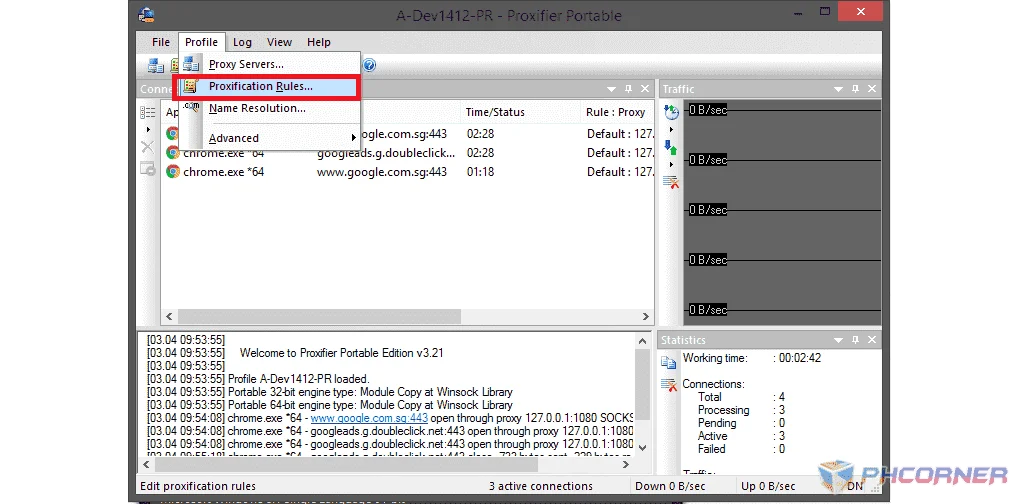Sort by Rule : Proxy column header
Viewport: 1019px width, 504px height.
click(x=617, y=112)
